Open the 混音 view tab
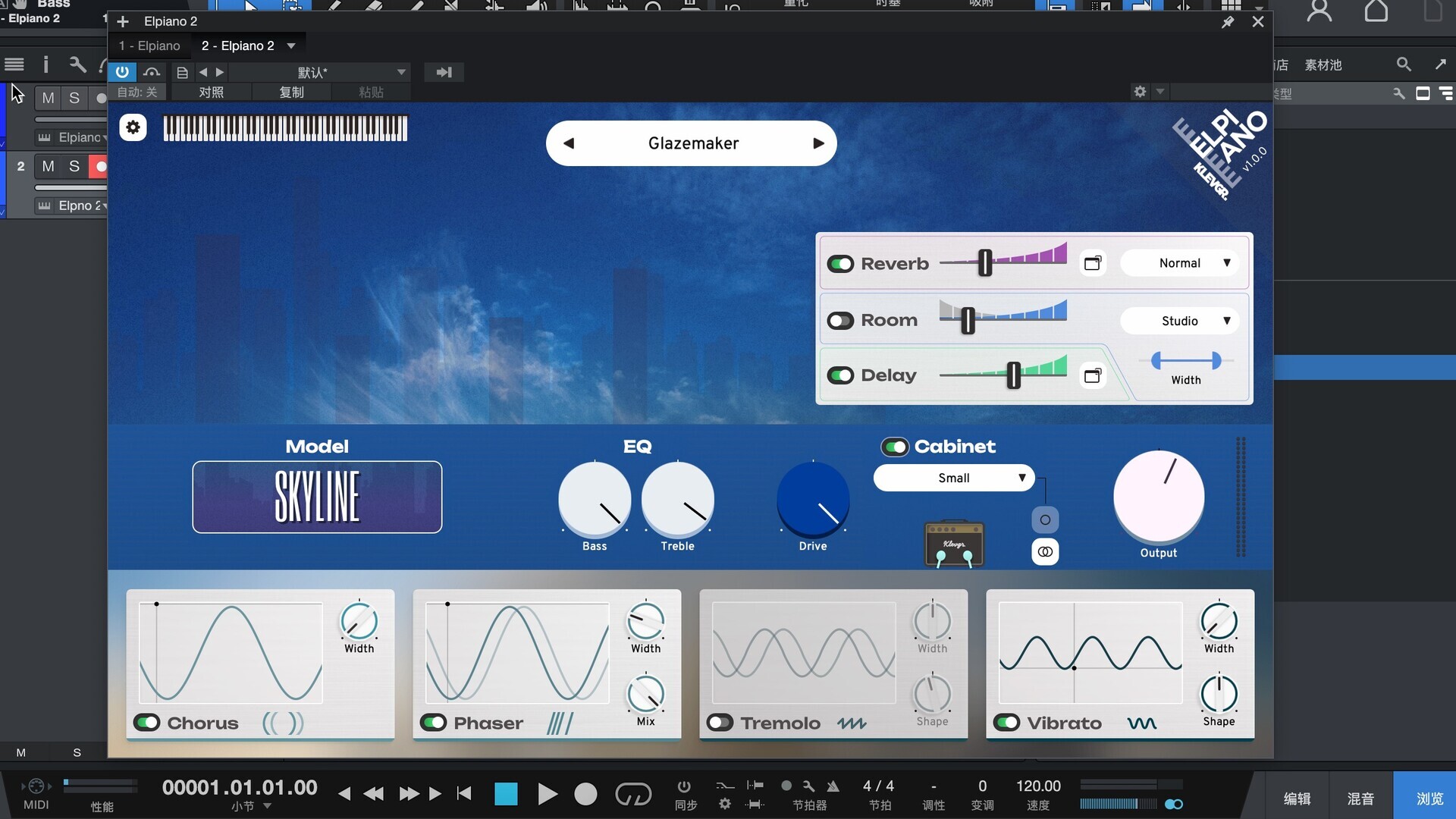The width and height of the screenshot is (1456, 819). (1360, 799)
